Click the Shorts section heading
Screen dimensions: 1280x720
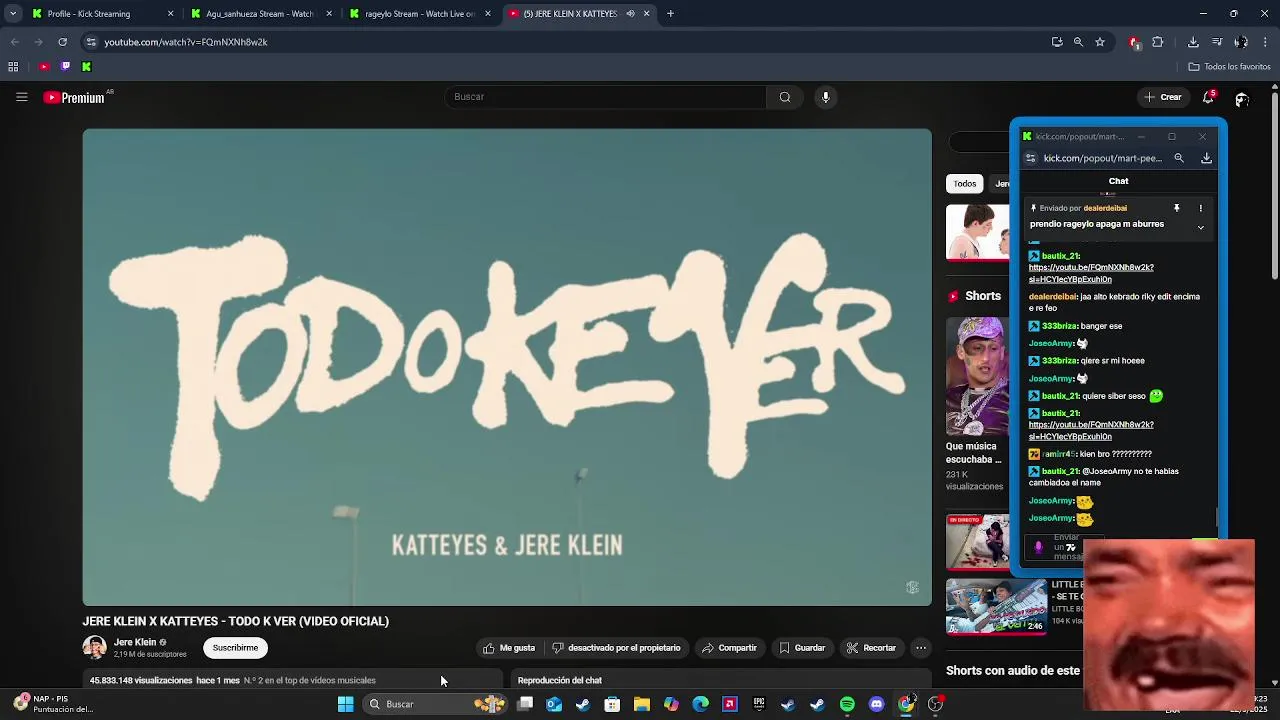click(x=983, y=296)
